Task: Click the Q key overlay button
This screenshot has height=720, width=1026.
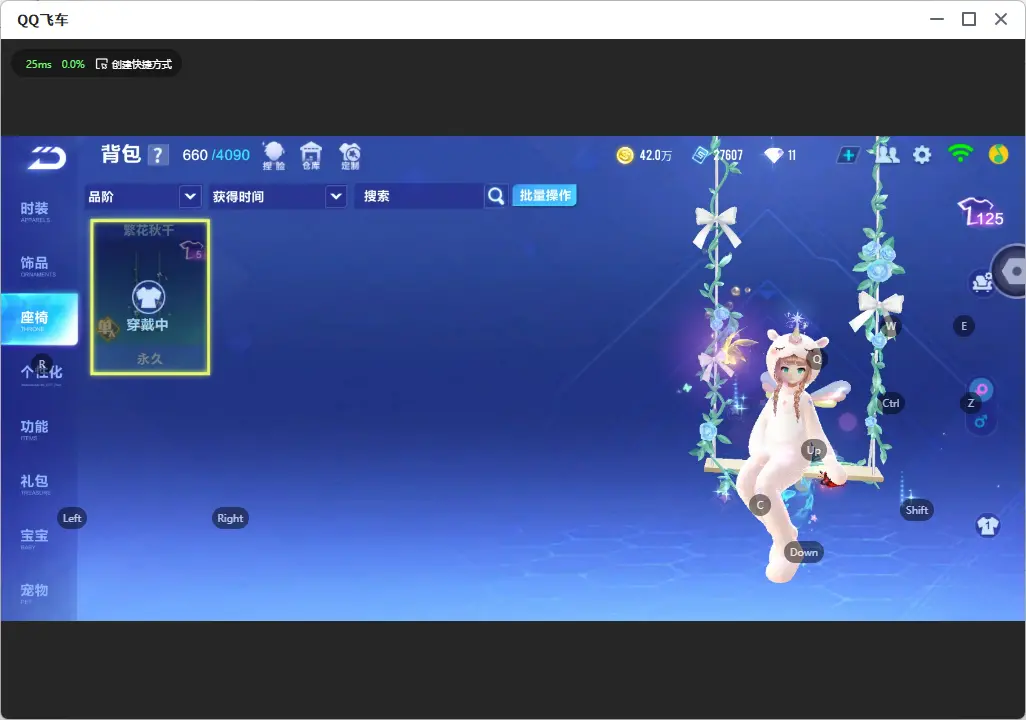Action: 817,359
